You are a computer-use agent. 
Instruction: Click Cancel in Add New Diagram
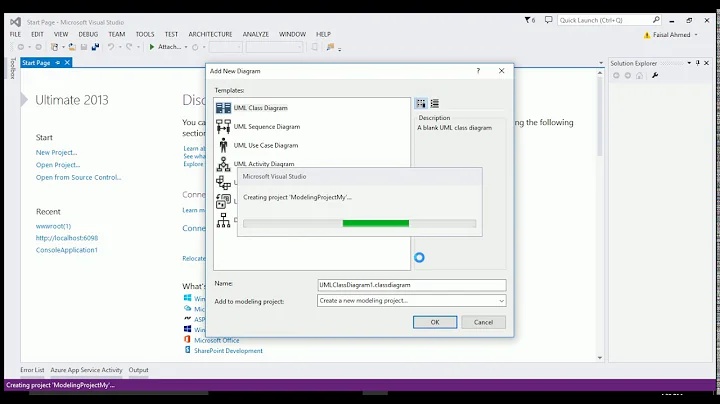484,322
